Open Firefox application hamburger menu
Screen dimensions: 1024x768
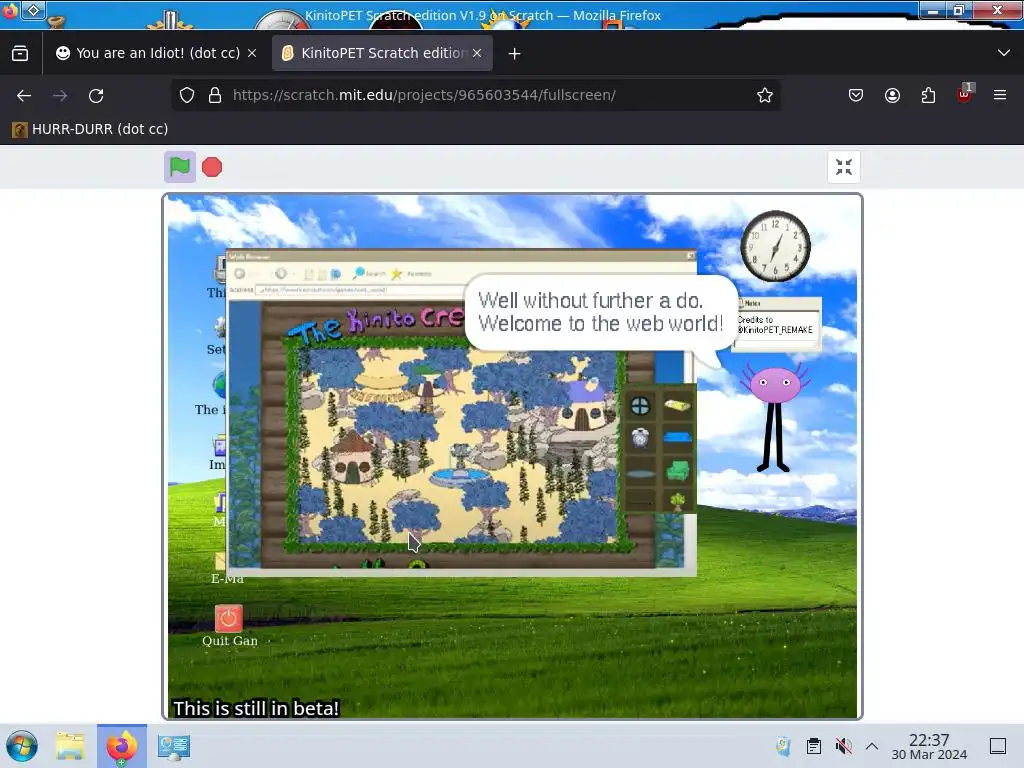coord(1000,95)
